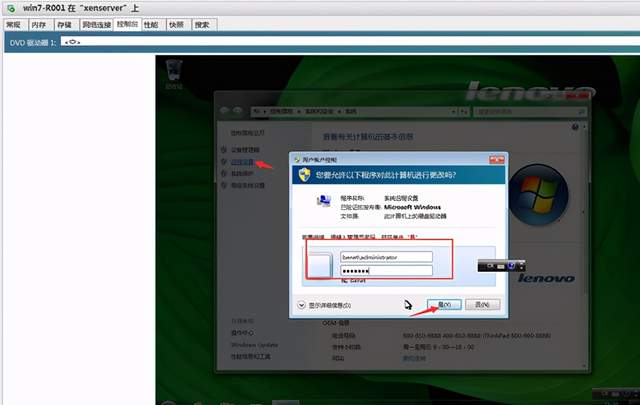Click the username field with benet\administrator
Viewport: 640px width, 405px height.
point(386,257)
